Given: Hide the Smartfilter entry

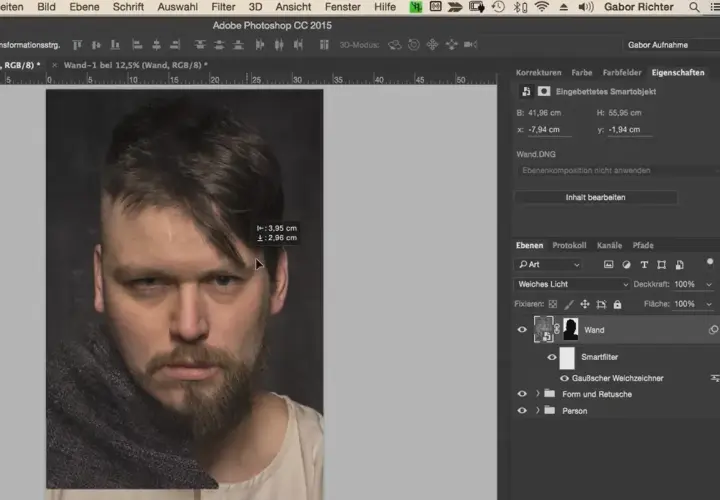Looking at the screenshot, I should click(x=552, y=357).
